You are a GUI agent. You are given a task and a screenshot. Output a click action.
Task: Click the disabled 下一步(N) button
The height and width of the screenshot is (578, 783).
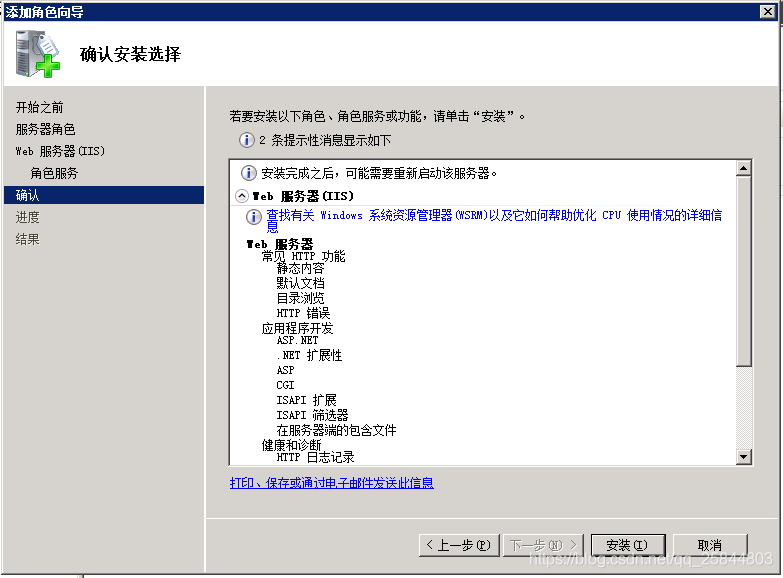click(543, 545)
